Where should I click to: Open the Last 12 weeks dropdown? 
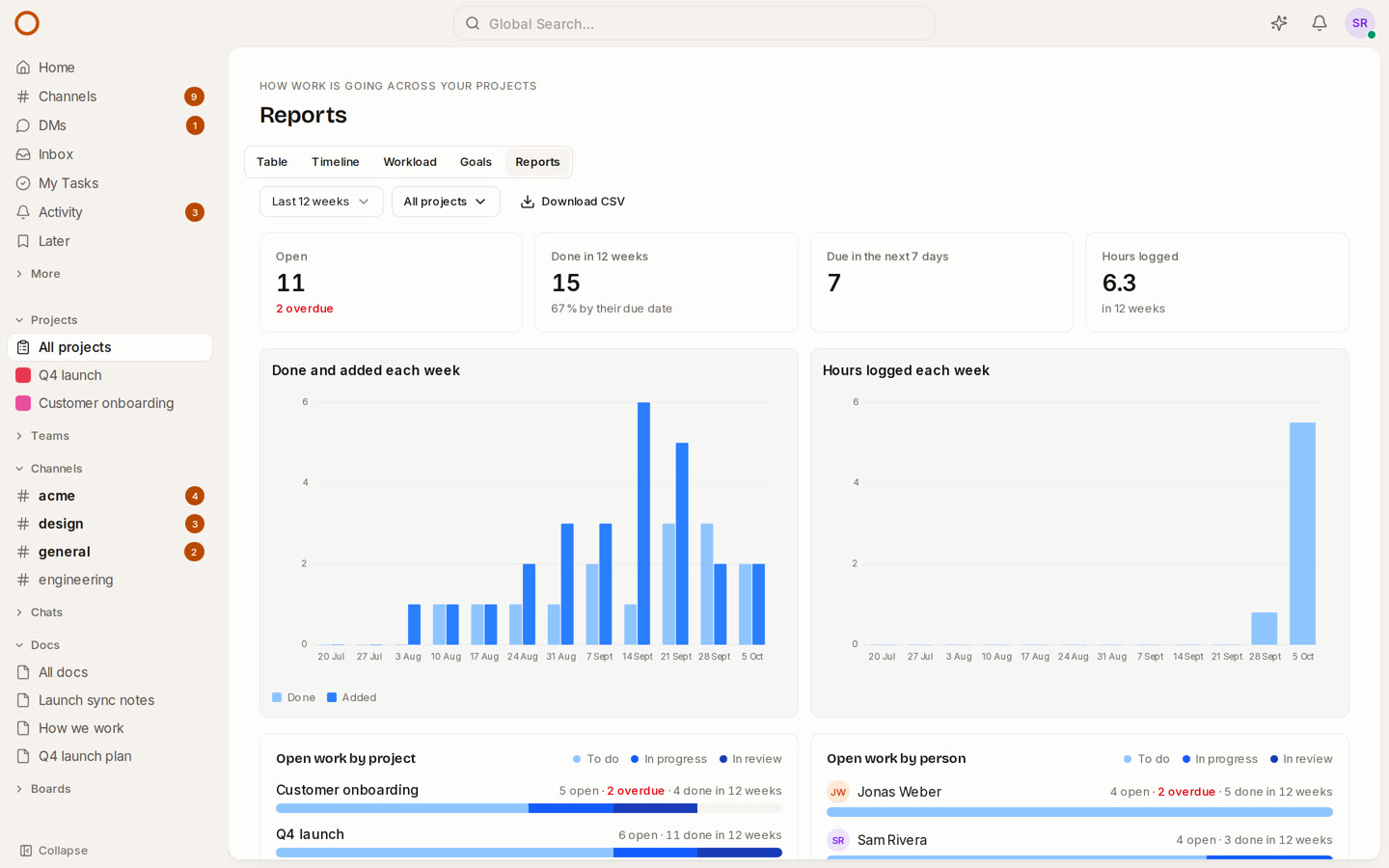coord(321,202)
